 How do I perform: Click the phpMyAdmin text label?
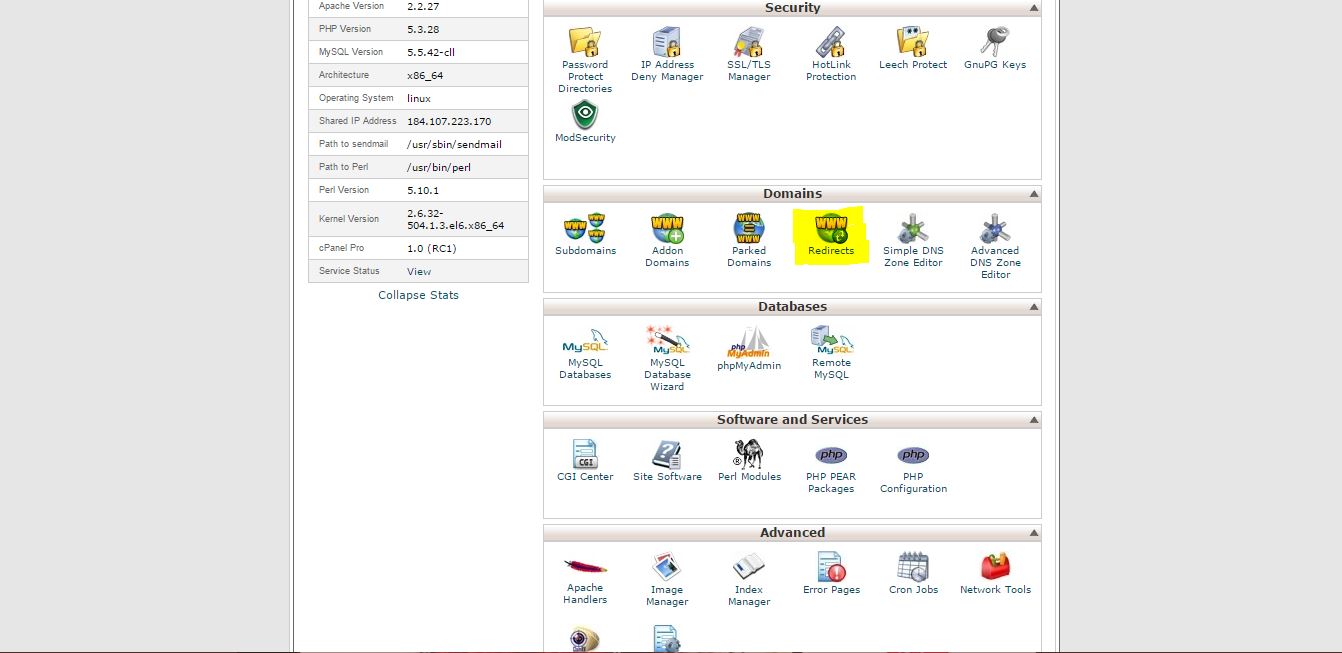point(749,366)
